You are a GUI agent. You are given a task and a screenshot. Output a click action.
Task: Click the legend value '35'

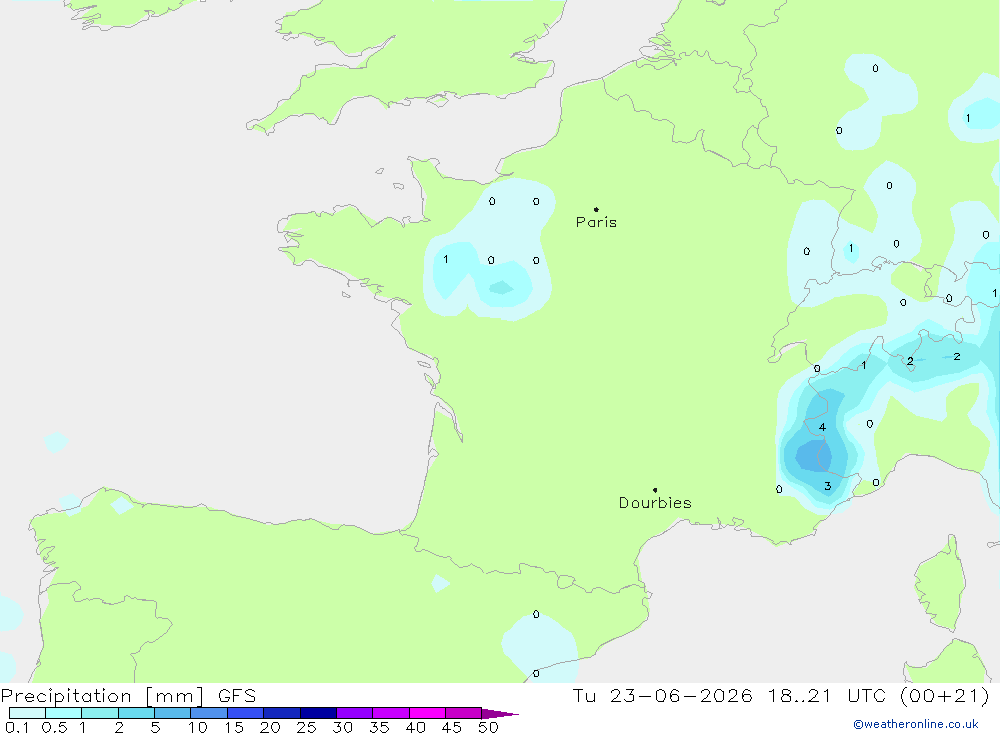coord(379,727)
